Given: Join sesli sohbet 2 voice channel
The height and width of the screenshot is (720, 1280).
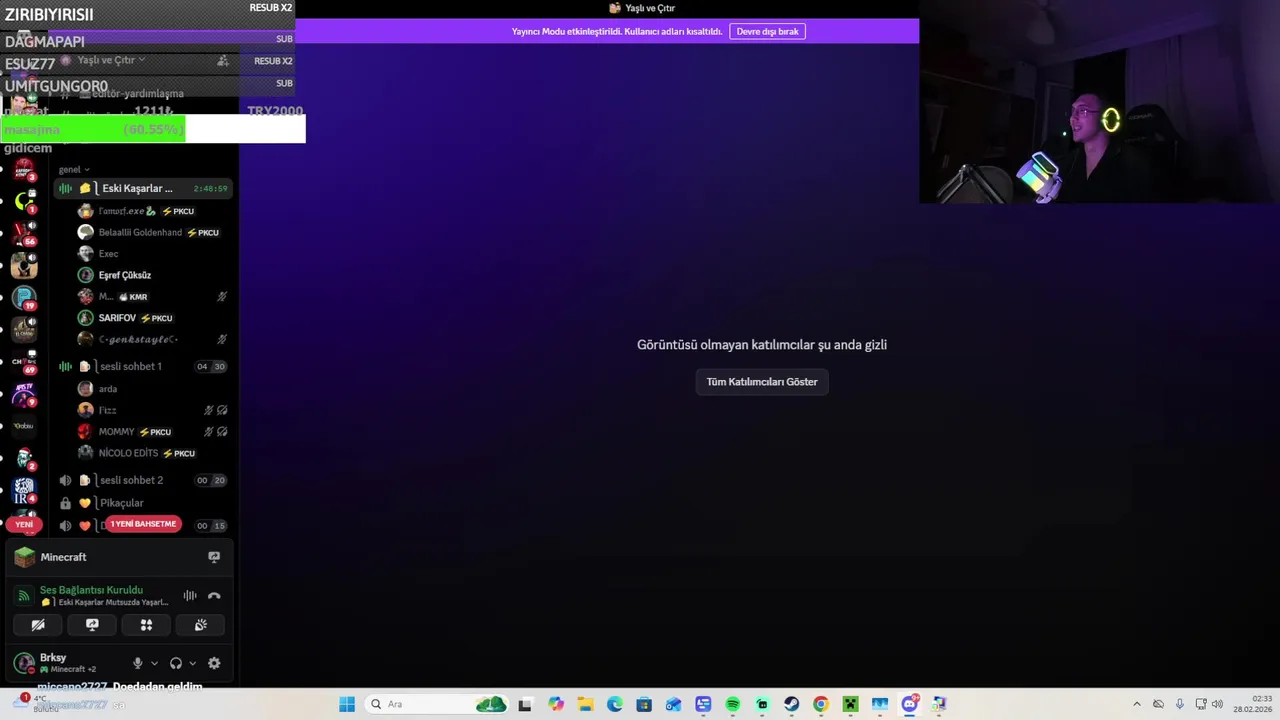Looking at the screenshot, I should (x=143, y=480).
